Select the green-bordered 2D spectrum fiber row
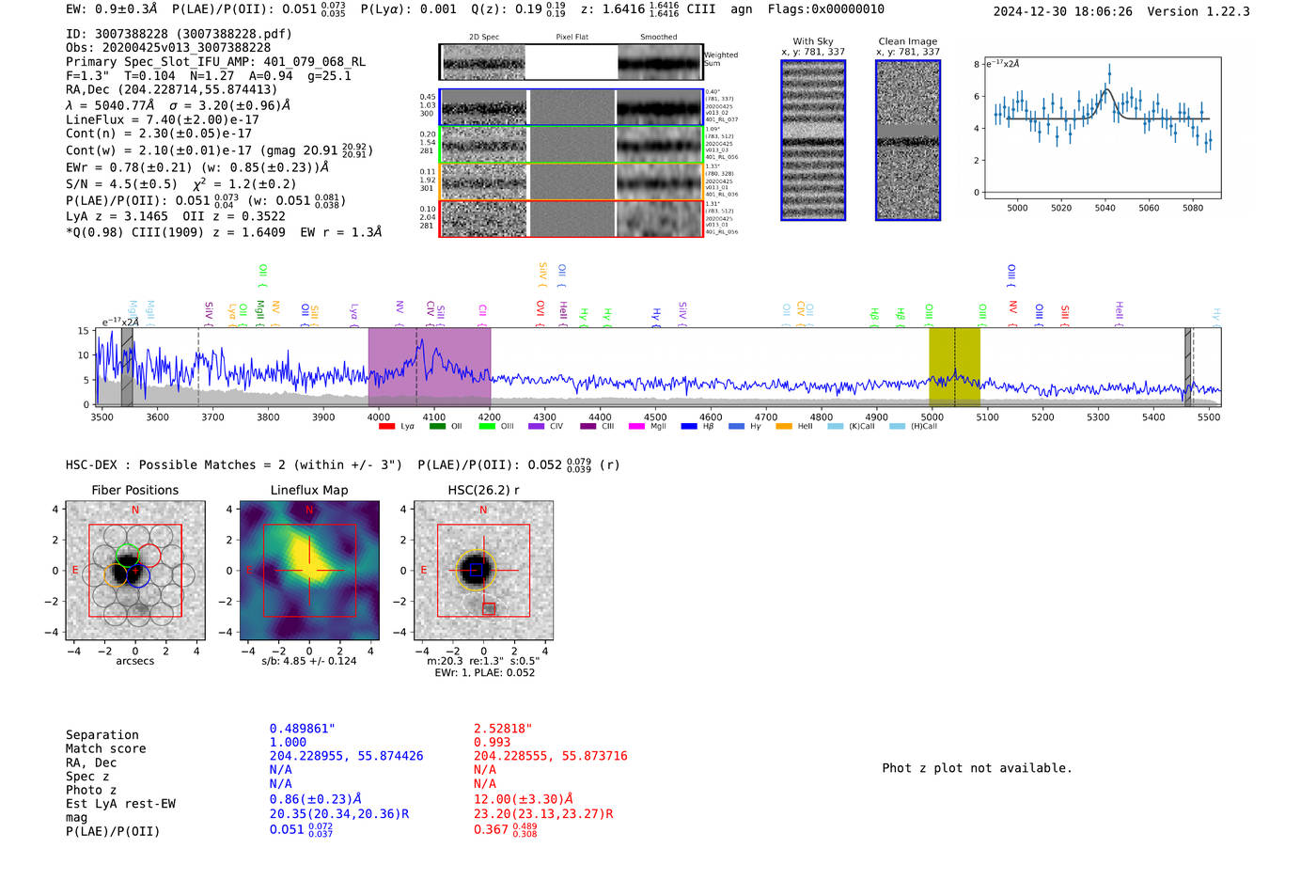Screen dimensions: 1316x896 572,145
